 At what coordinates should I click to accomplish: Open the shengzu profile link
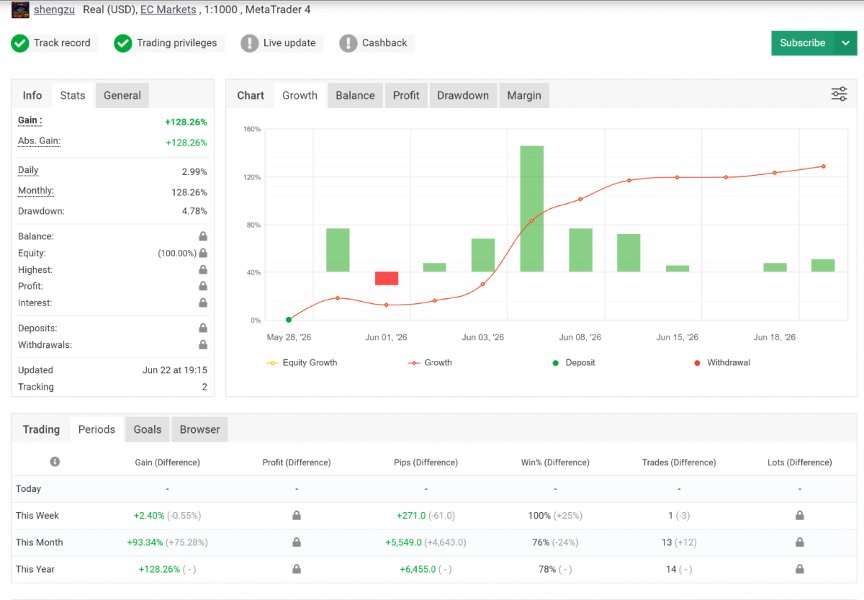(x=54, y=9)
